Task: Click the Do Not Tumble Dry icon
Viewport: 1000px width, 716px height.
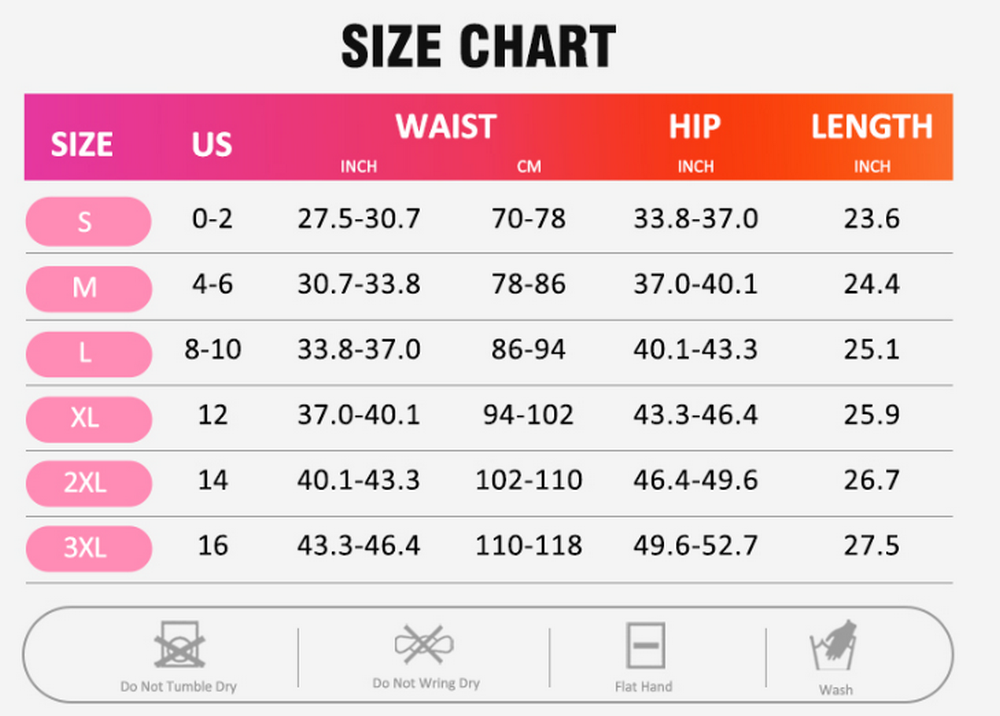Action: [x=179, y=645]
